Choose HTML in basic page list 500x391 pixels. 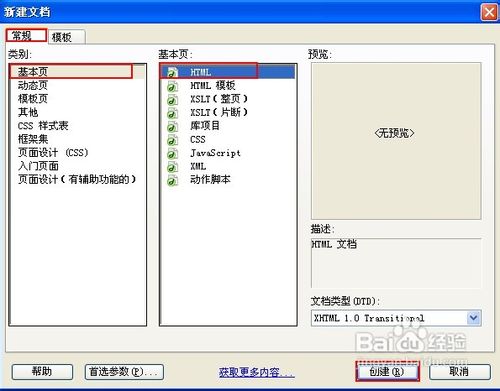coord(228,72)
